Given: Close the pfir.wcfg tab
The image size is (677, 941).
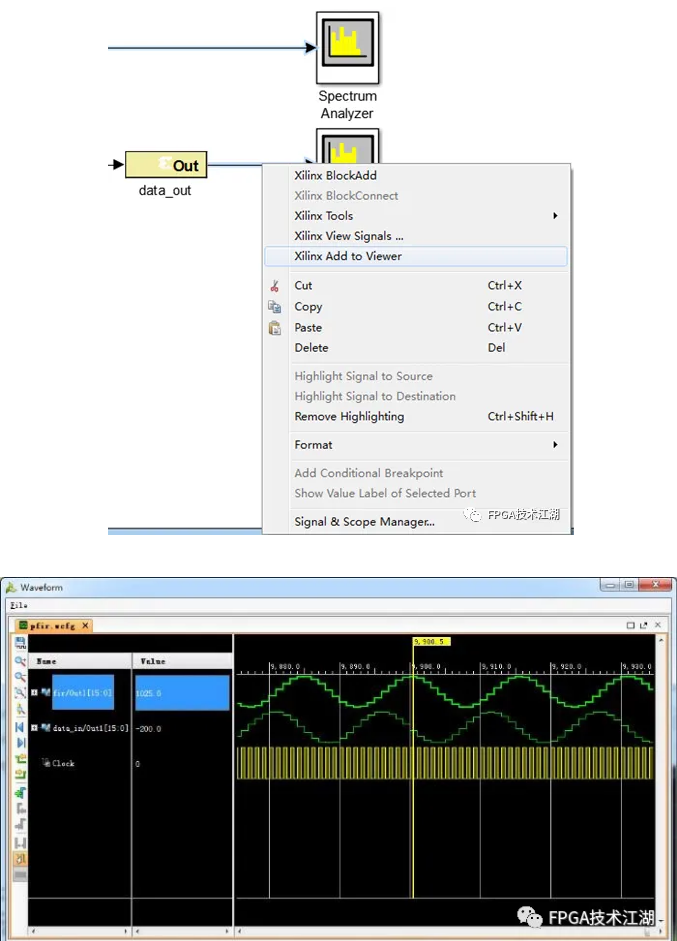Looking at the screenshot, I should point(85,625).
